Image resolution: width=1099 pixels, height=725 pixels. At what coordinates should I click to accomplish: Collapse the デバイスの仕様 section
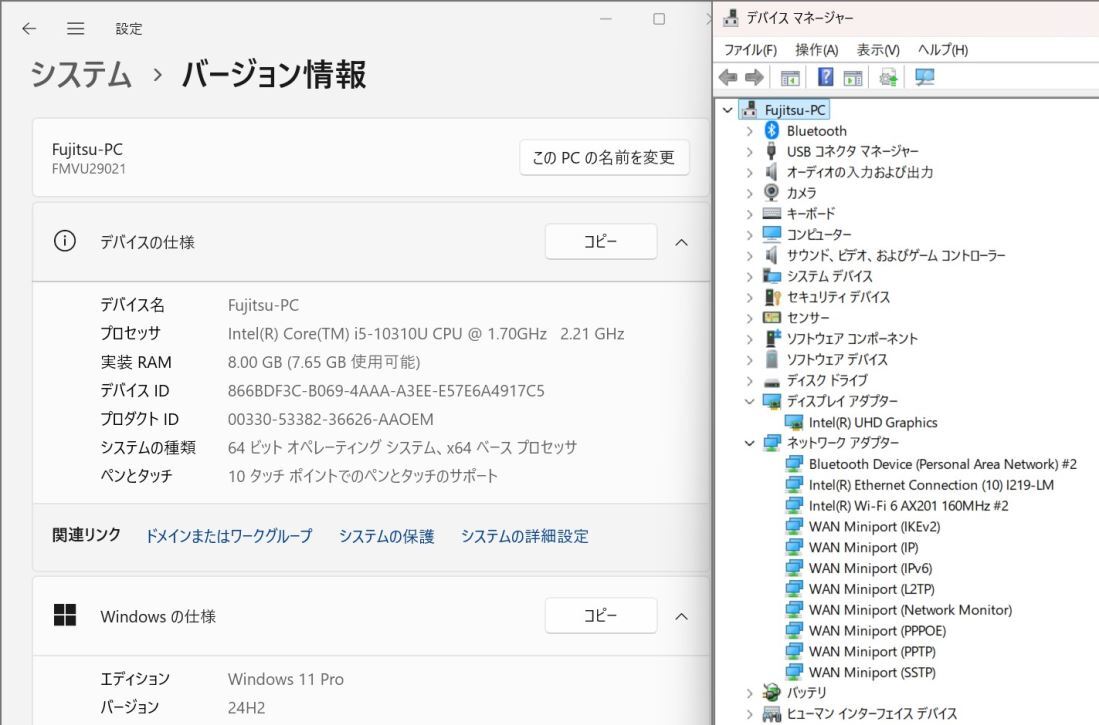681,241
